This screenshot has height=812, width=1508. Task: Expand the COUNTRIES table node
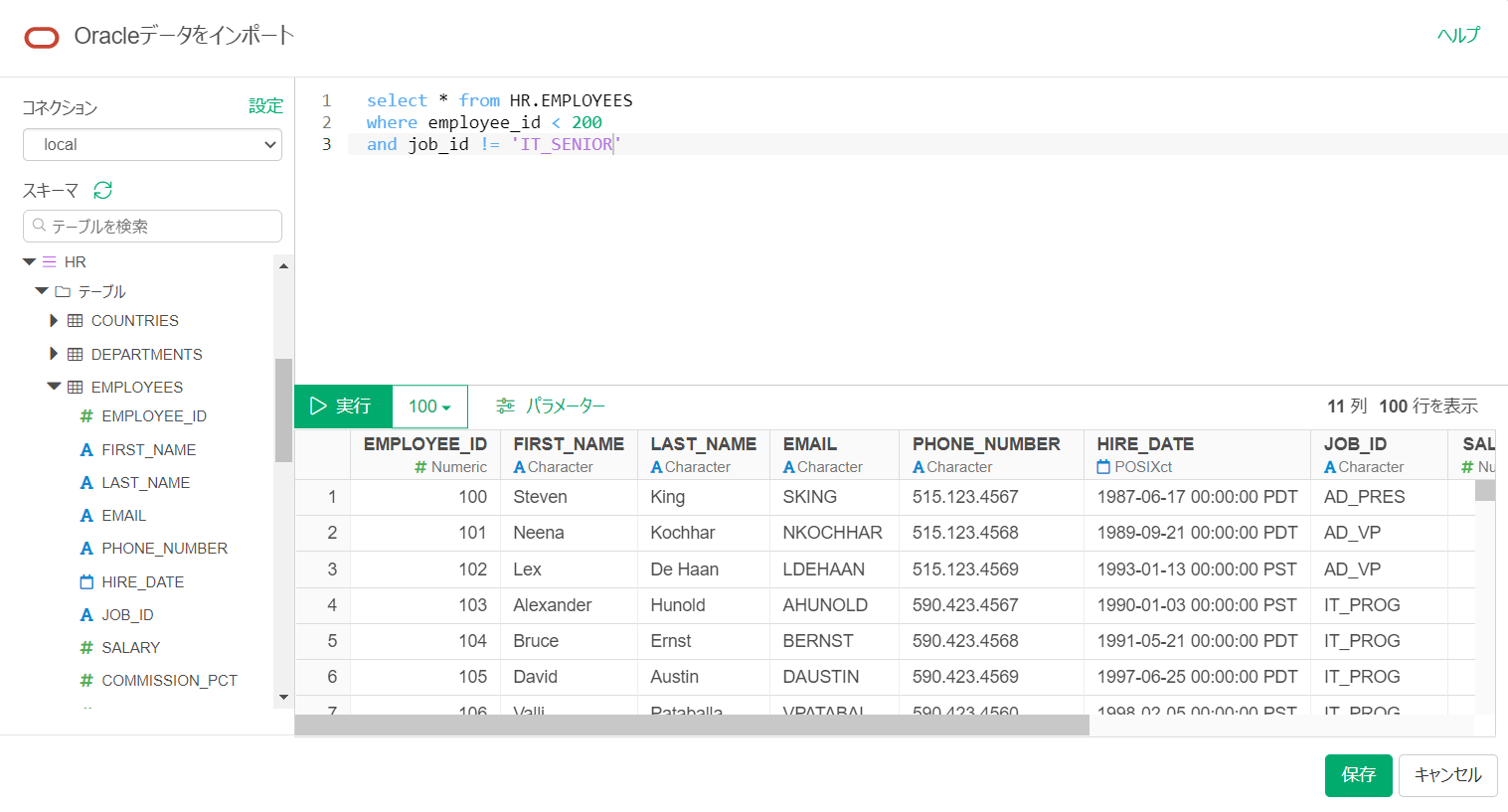click(54, 321)
